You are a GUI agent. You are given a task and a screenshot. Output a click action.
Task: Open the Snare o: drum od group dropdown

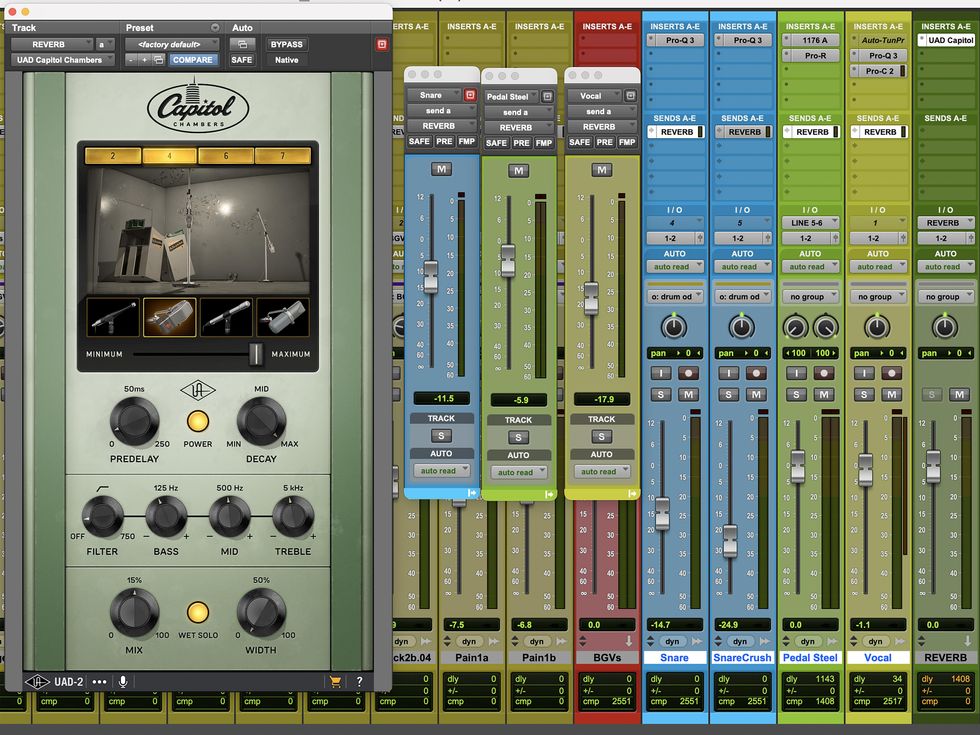tap(674, 297)
